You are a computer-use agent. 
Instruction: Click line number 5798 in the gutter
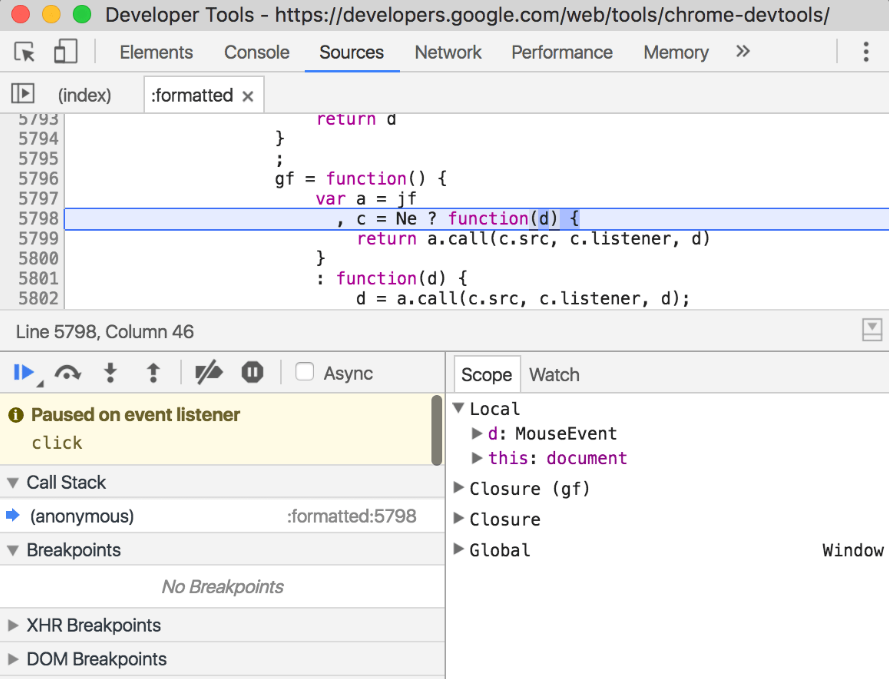(x=38, y=219)
